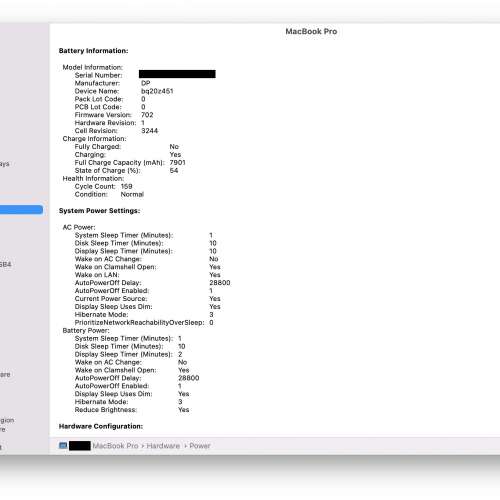Click the Condition value Normal
Viewport: 500px width, 500px height.
(x=132, y=194)
